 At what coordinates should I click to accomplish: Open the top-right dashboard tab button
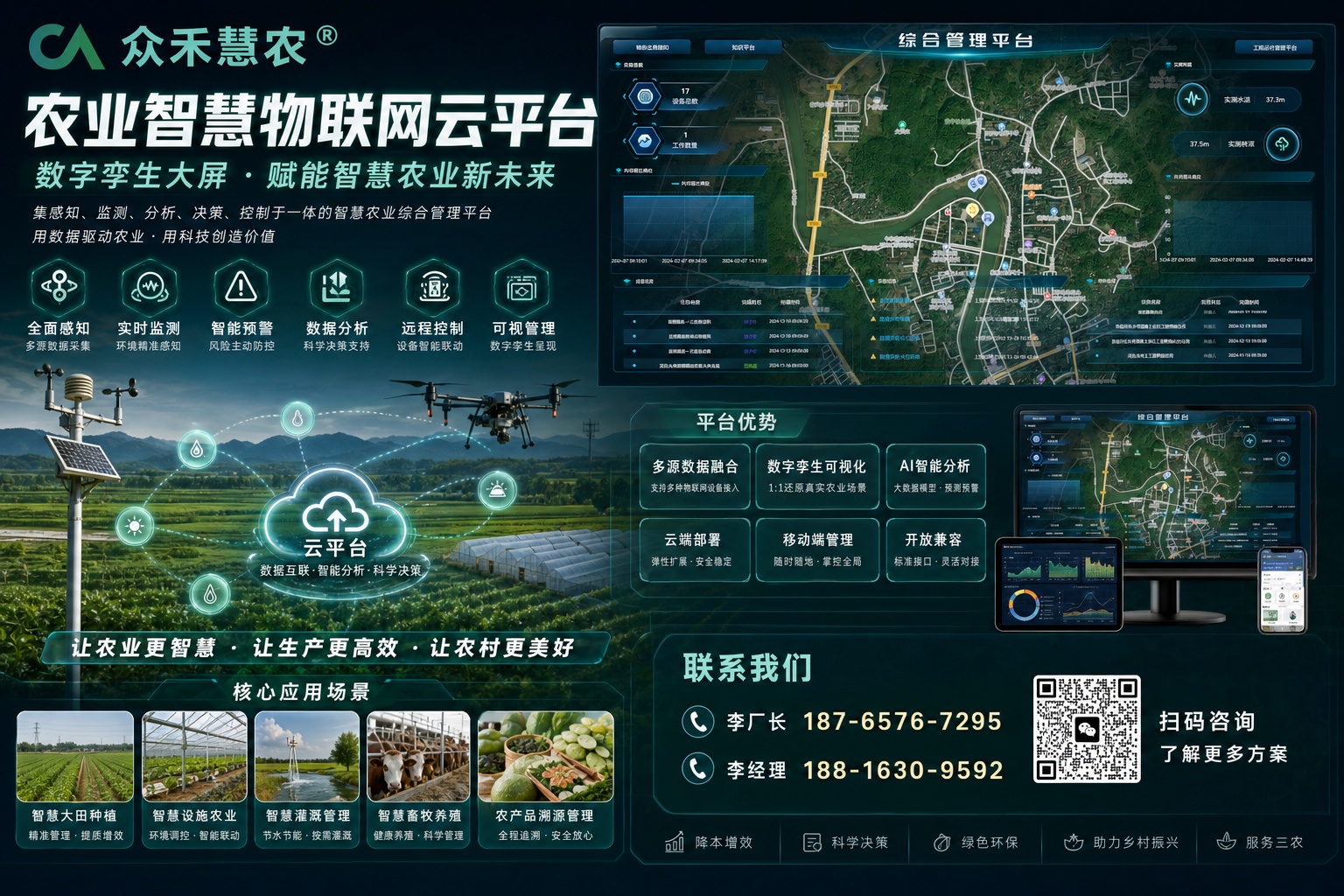tap(1274, 47)
